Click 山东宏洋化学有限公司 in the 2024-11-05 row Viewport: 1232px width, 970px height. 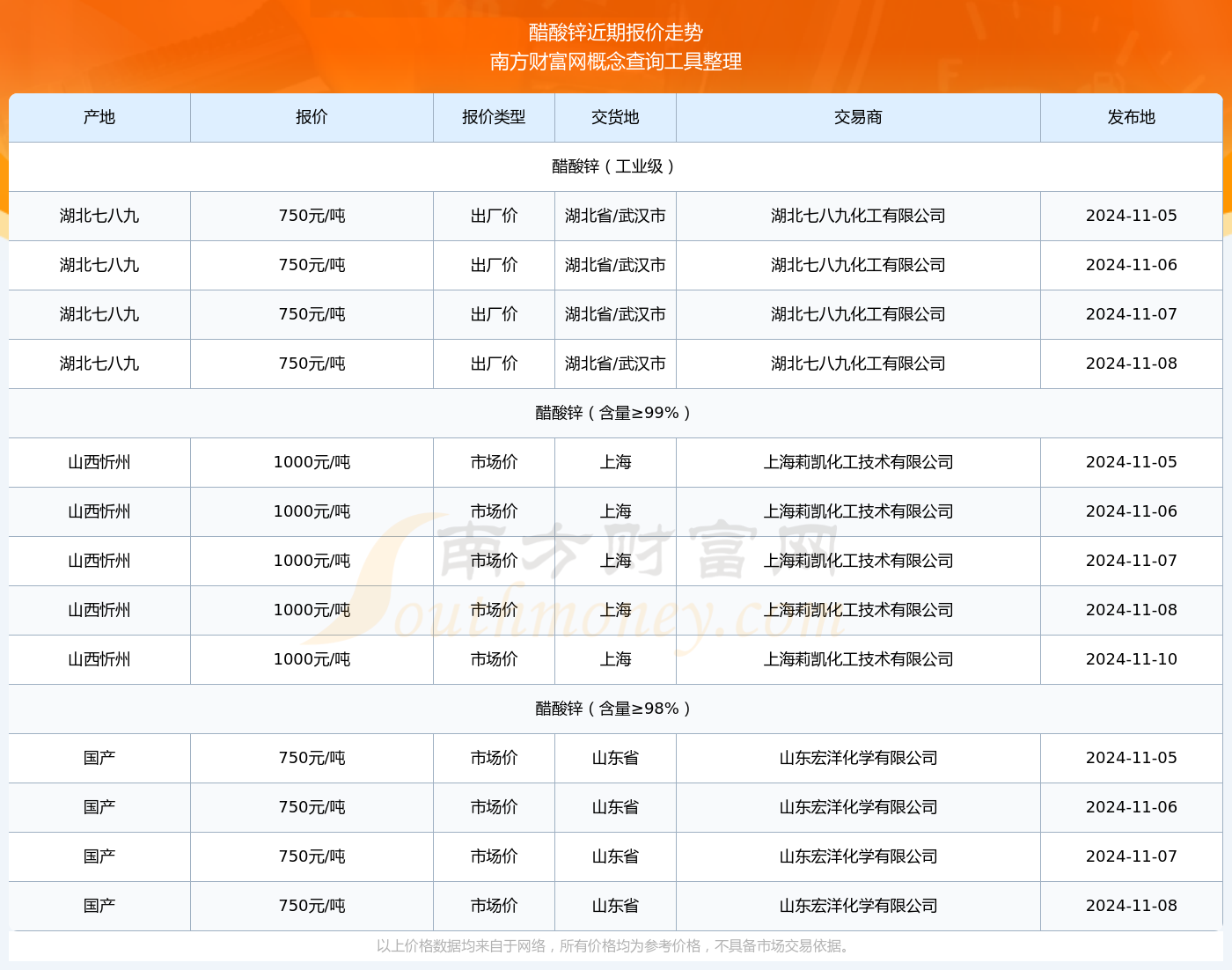[858, 758]
